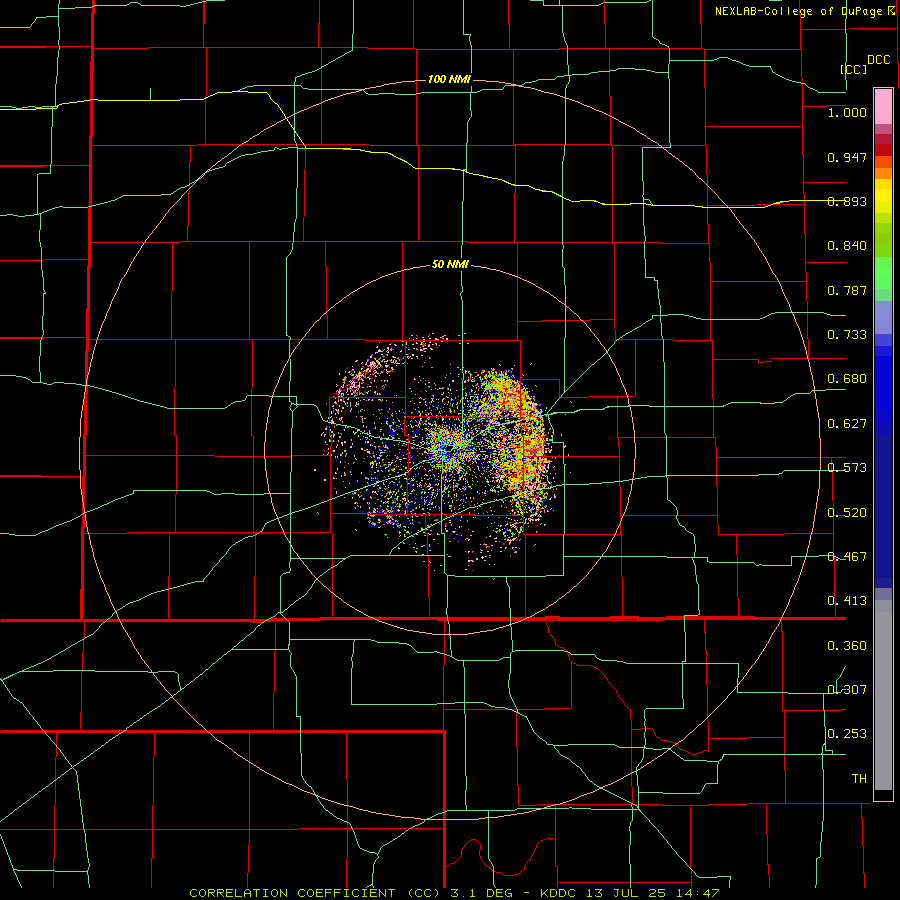Click the 13 JUL 25 date text
The height and width of the screenshot is (900, 900).
pyautogui.click(x=627, y=893)
